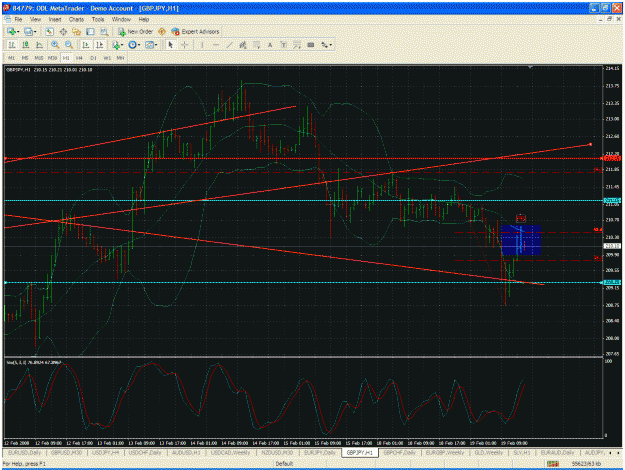Switch to M15 timeframe
This screenshot has width=625, height=470.
pyautogui.click(x=39, y=58)
